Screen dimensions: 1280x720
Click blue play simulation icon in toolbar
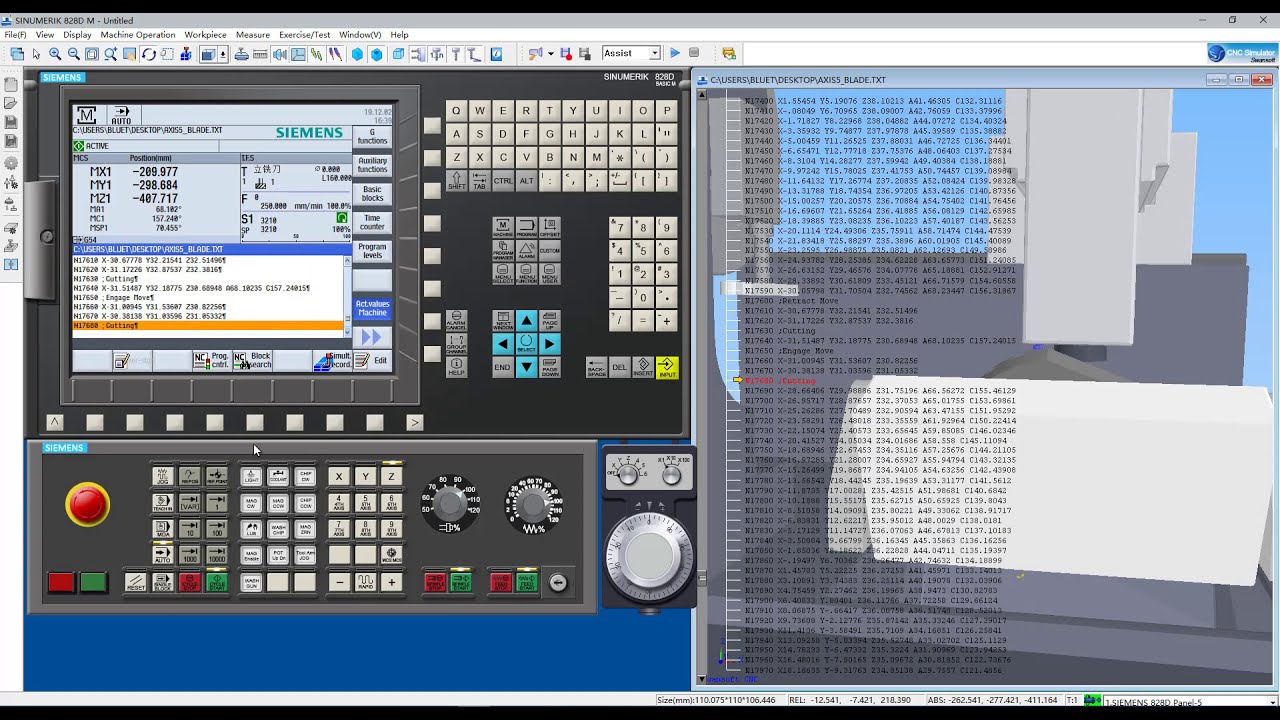point(675,53)
